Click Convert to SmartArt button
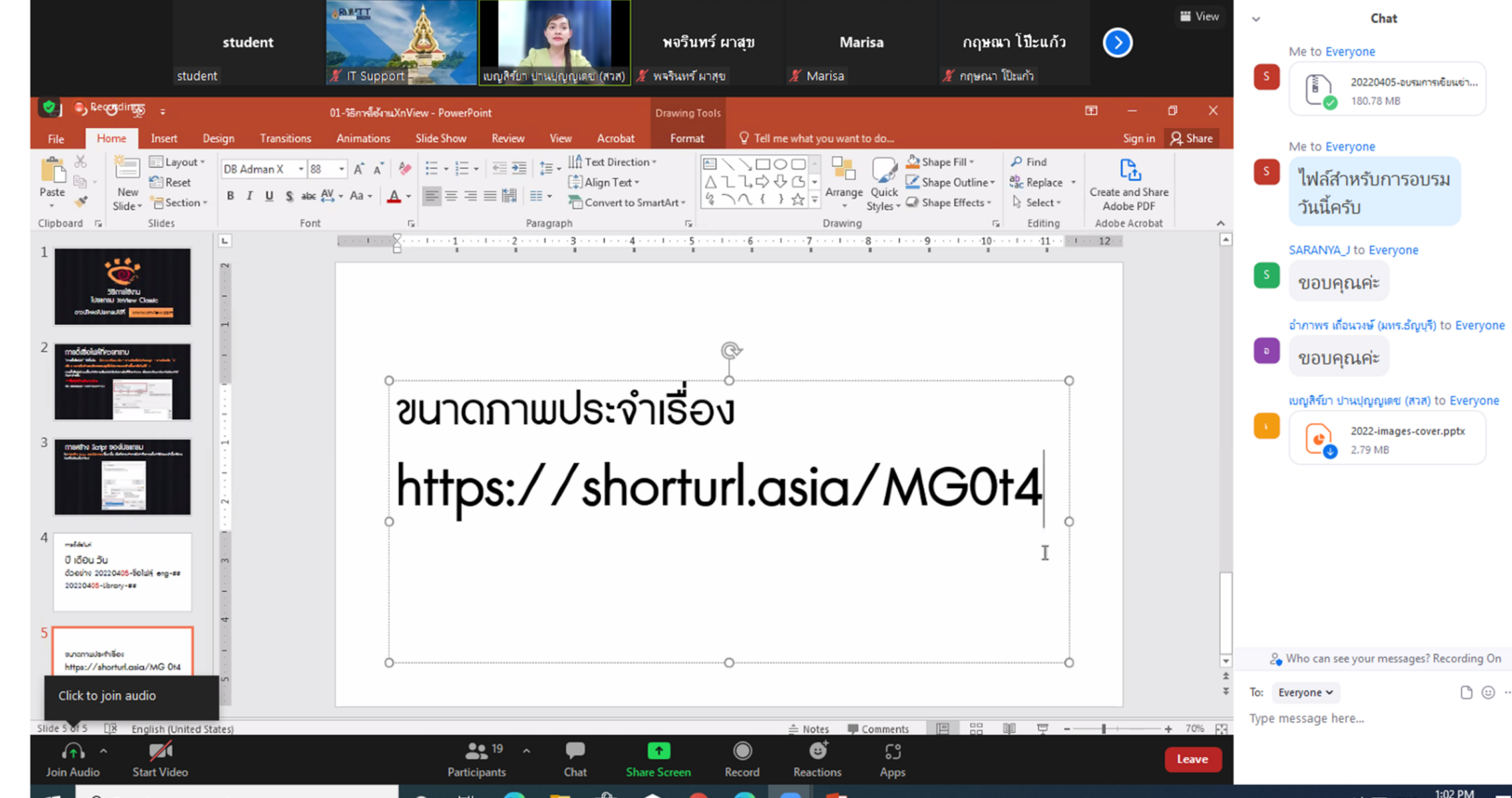The height and width of the screenshot is (798, 1512). [x=627, y=202]
